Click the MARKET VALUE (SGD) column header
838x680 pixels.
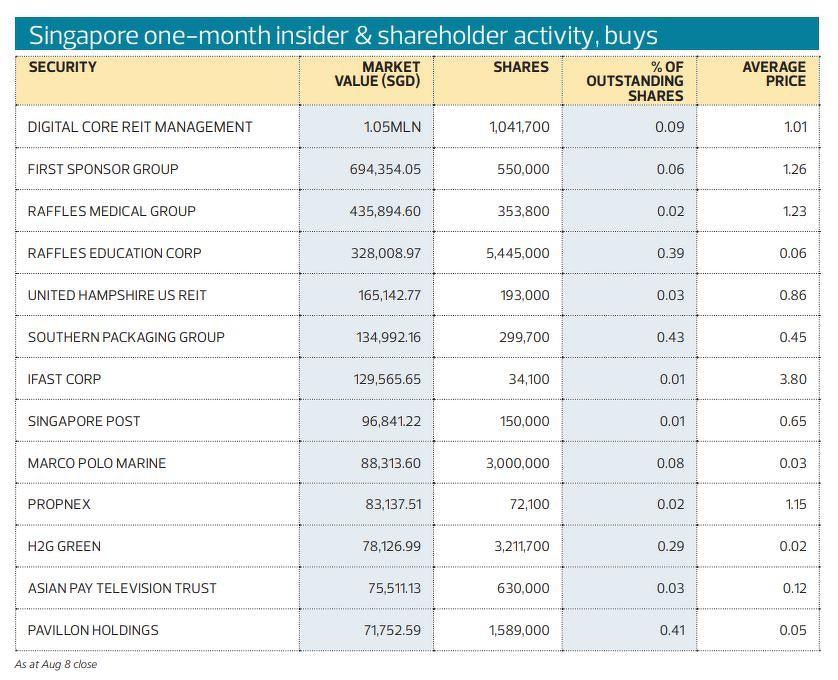377,74
